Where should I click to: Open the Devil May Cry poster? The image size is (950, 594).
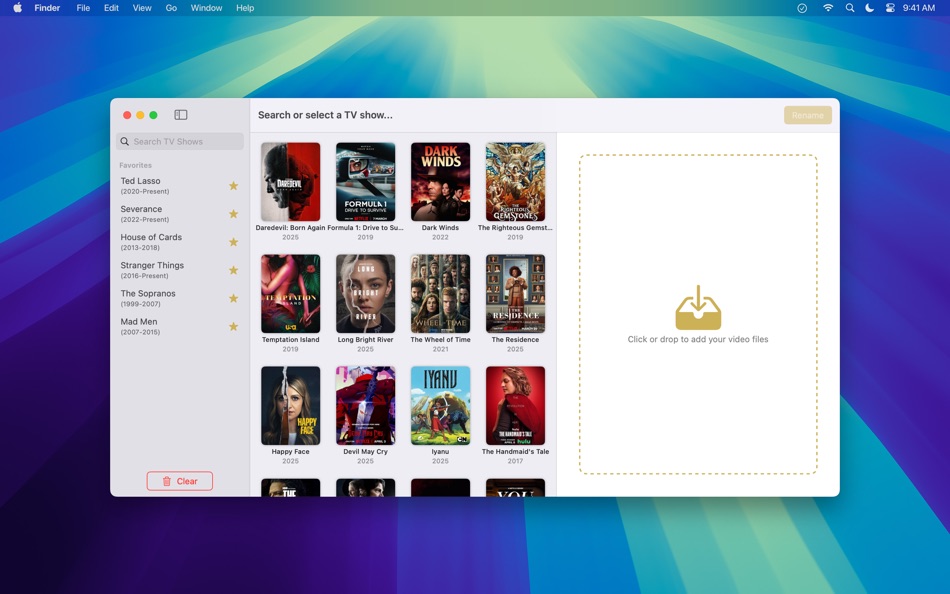click(x=365, y=405)
